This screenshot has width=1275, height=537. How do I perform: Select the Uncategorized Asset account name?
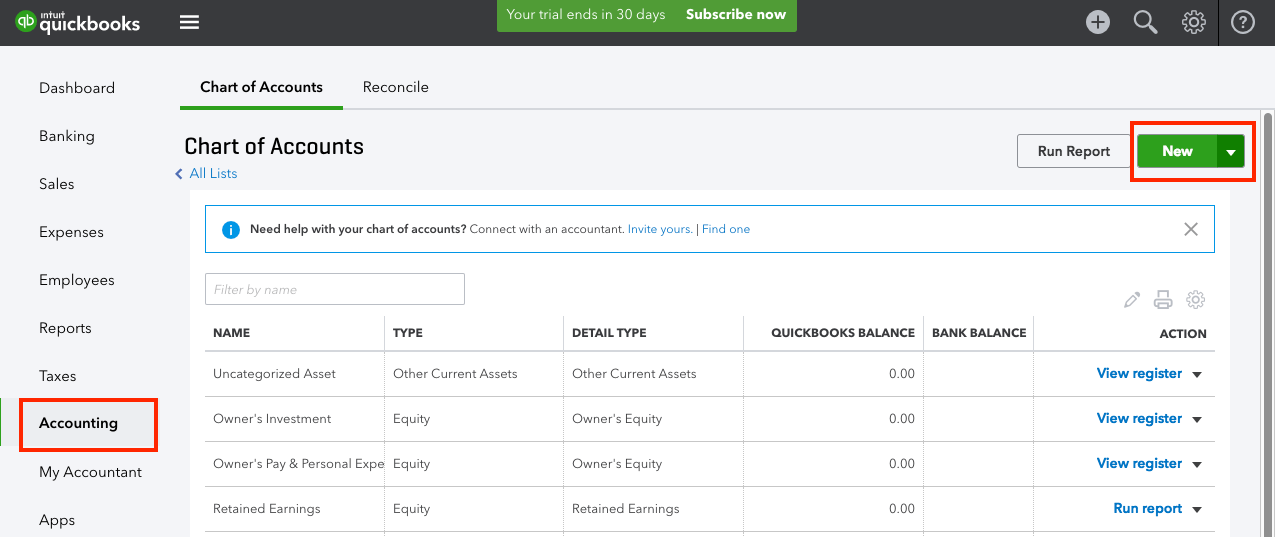pos(274,374)
